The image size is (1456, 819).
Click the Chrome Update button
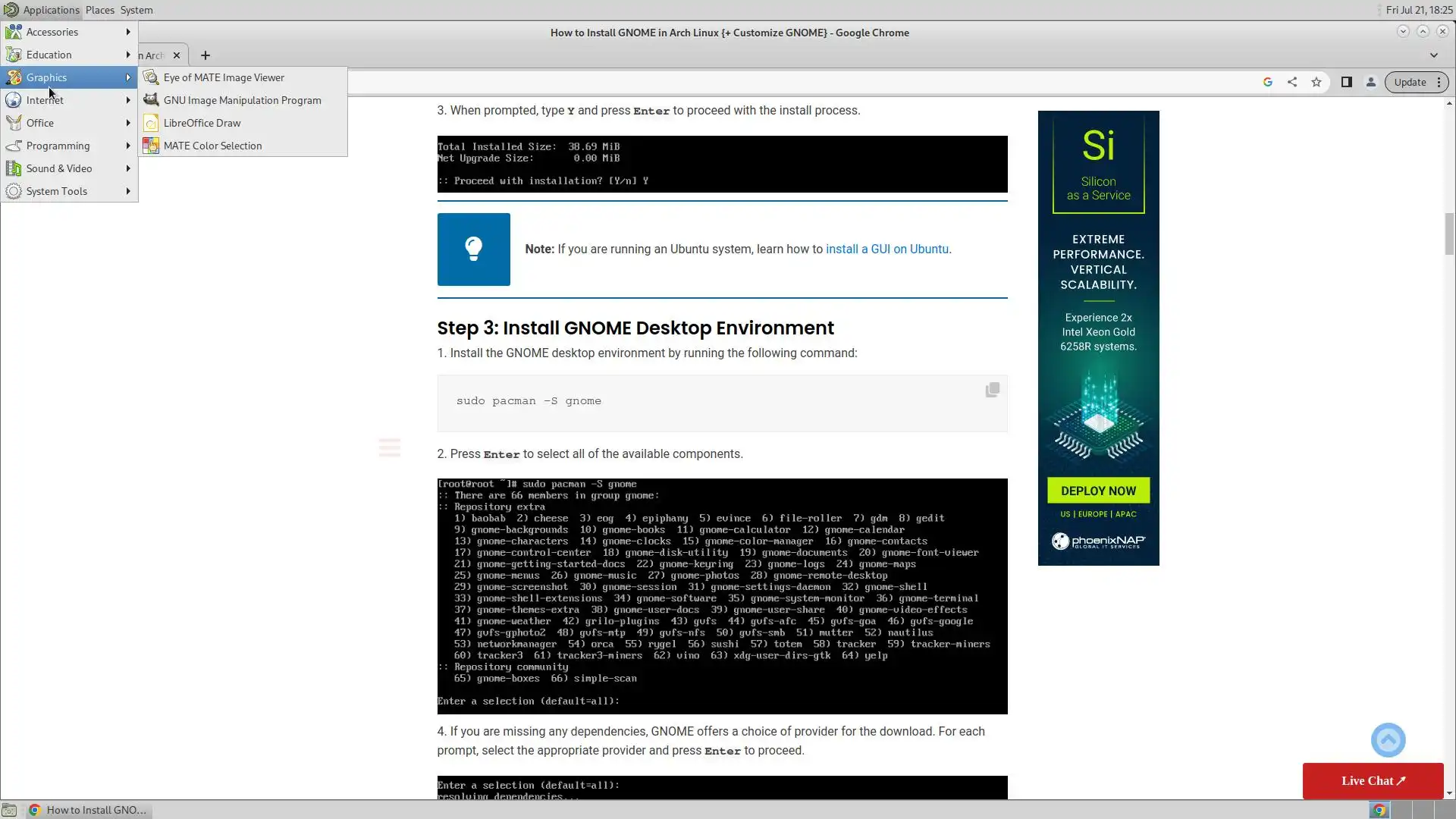point(1410,82)
